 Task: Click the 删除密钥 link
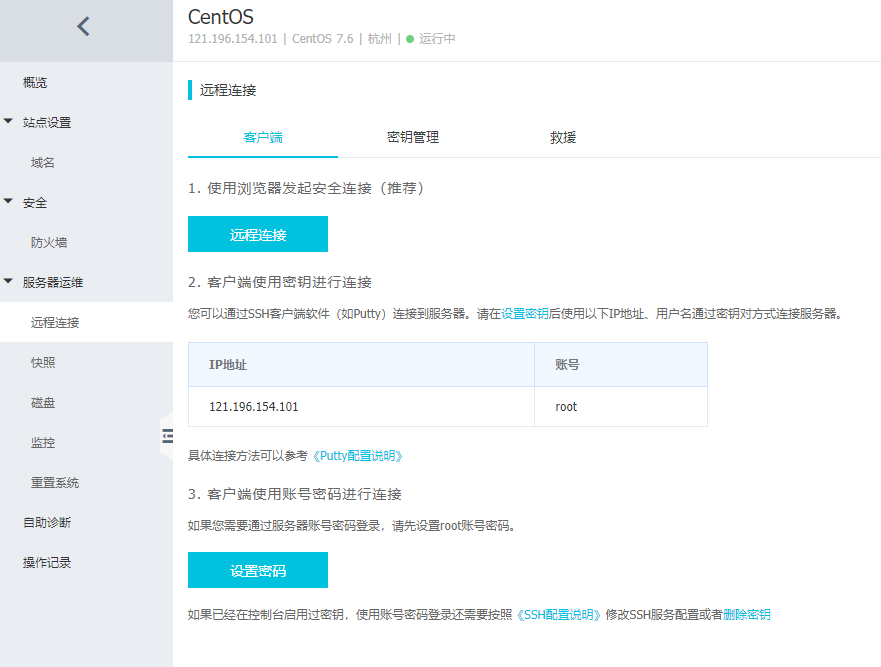coord(748,614)
